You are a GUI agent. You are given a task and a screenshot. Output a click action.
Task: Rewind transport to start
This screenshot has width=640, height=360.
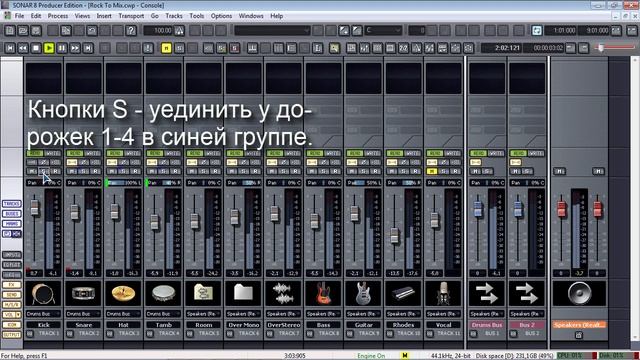10,48
